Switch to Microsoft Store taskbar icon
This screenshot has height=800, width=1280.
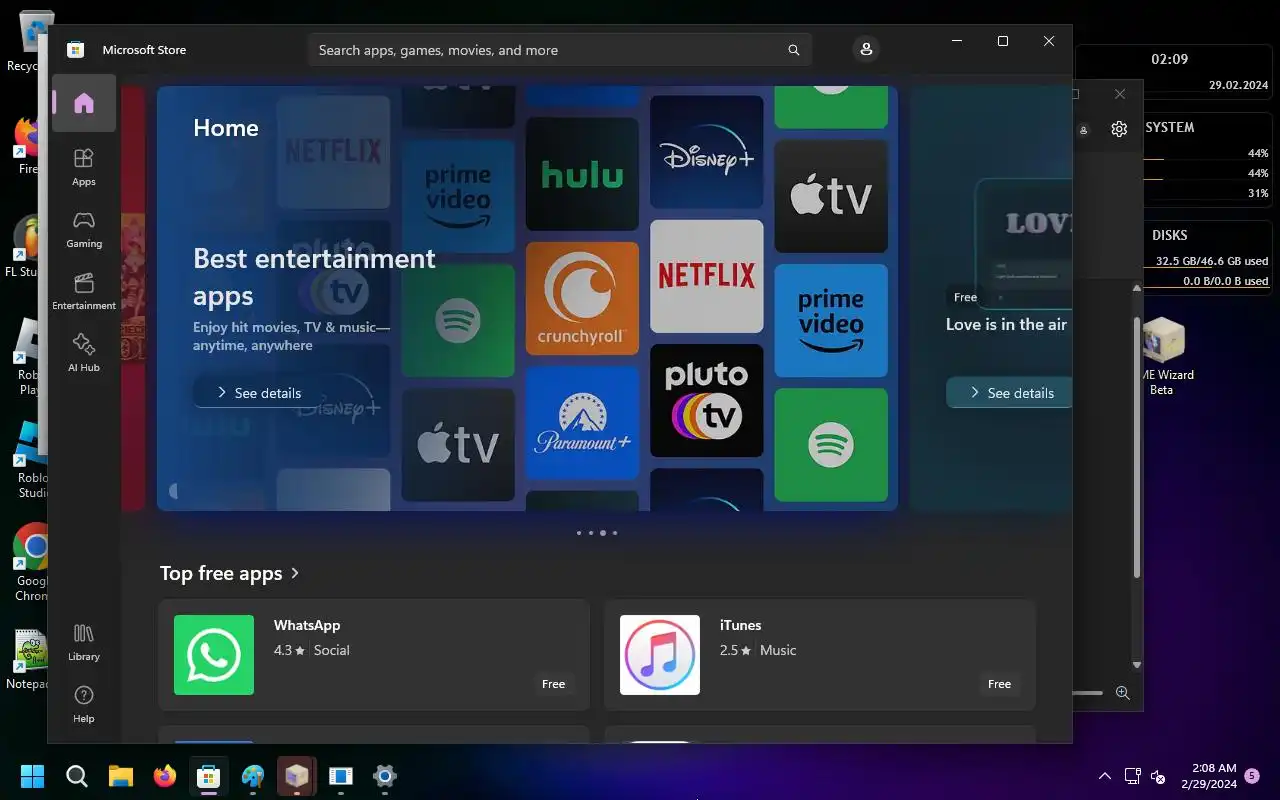tap(208, 776)
